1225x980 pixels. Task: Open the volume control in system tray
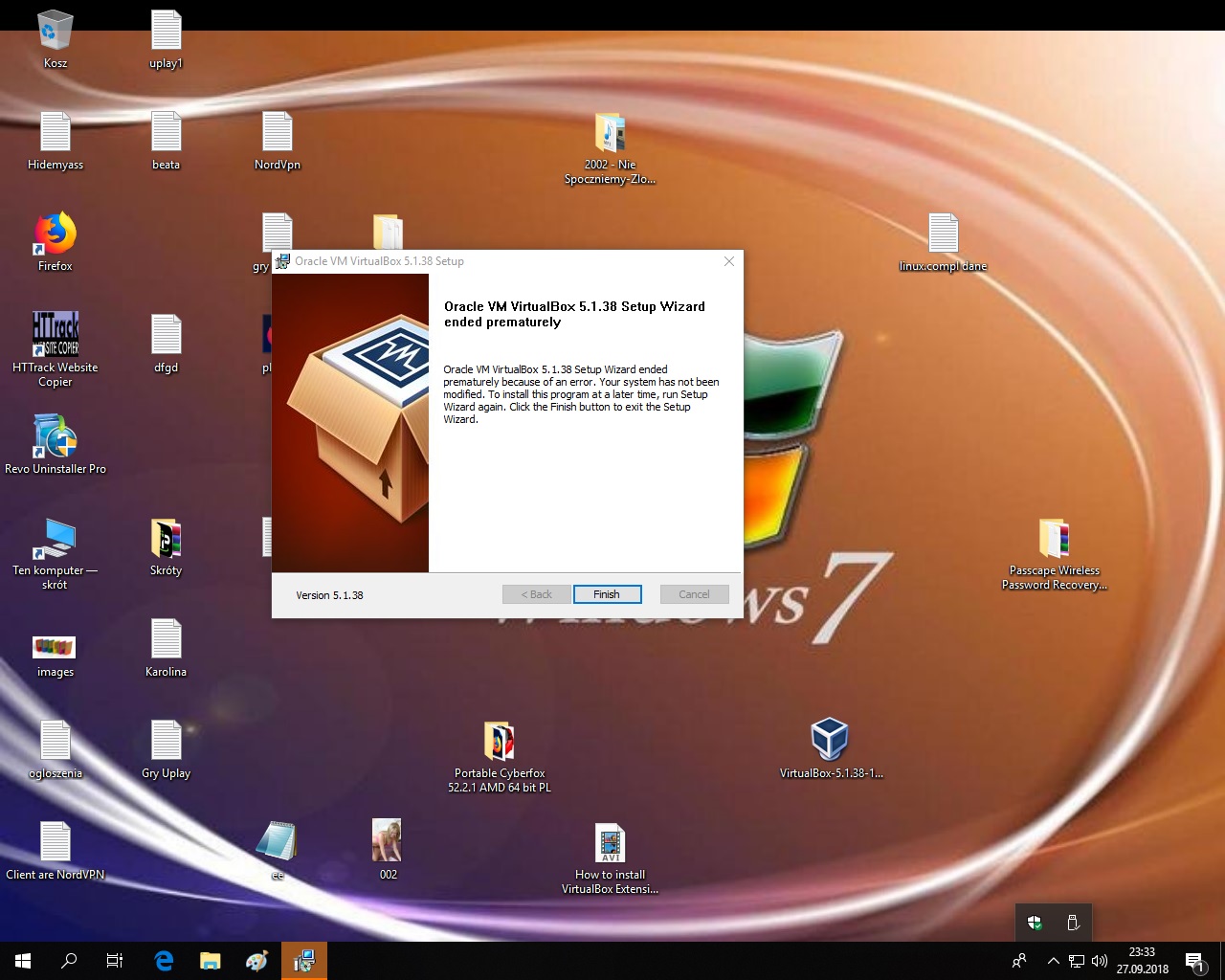click(1100, 961)
